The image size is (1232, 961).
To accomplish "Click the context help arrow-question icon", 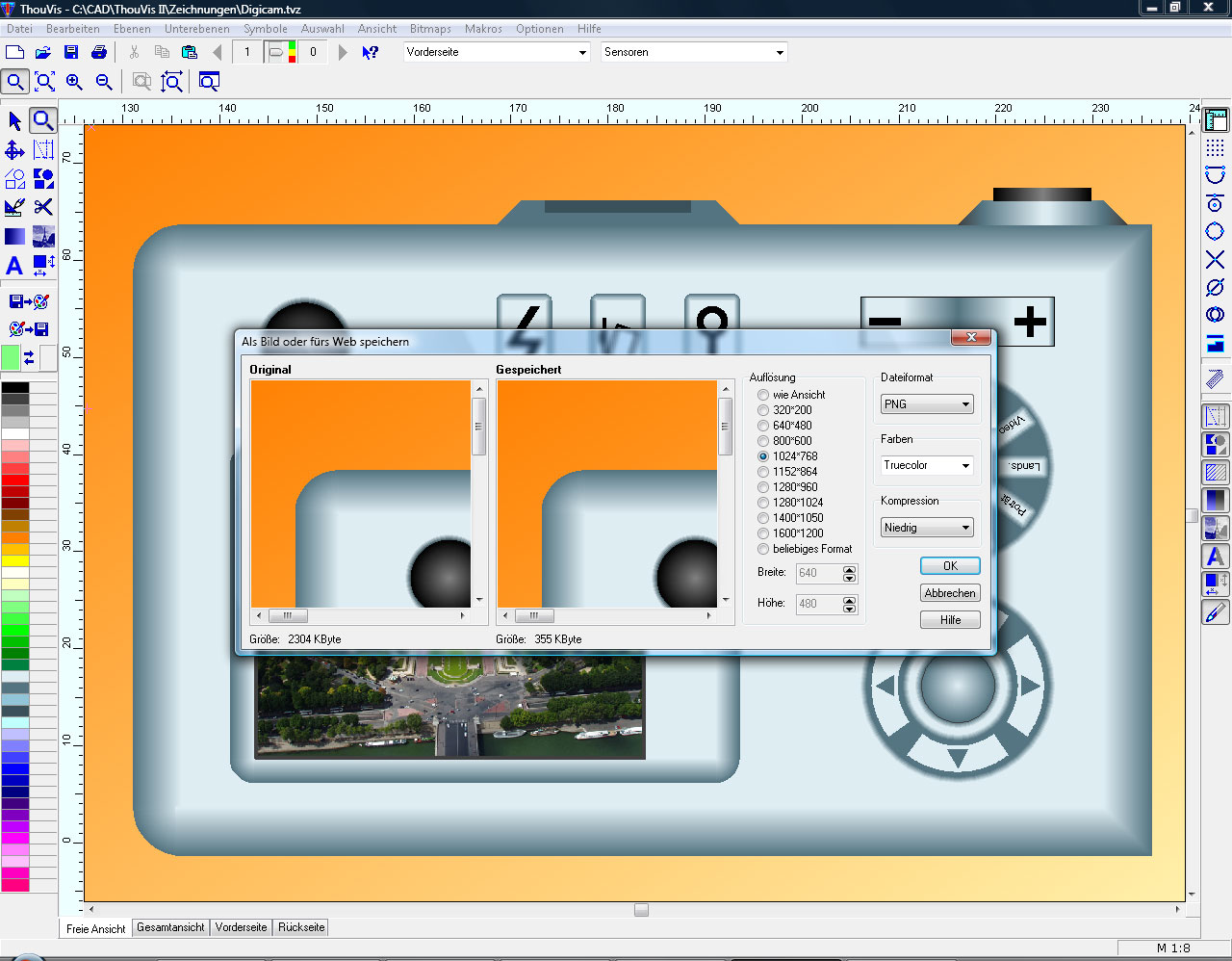I will coord(370,52).
